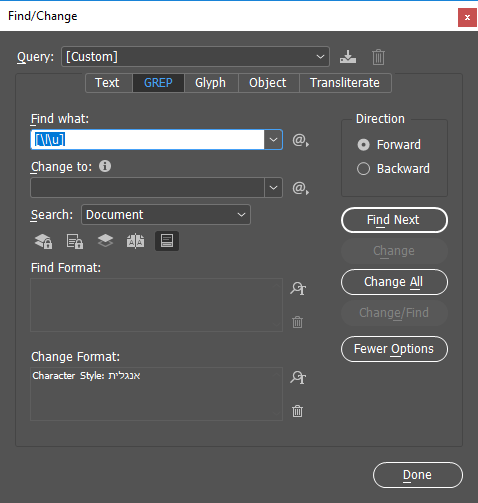Screen dimensions: 478x503
Task: Toggle Include Locked Layers search option
Action: pos(43,241)
